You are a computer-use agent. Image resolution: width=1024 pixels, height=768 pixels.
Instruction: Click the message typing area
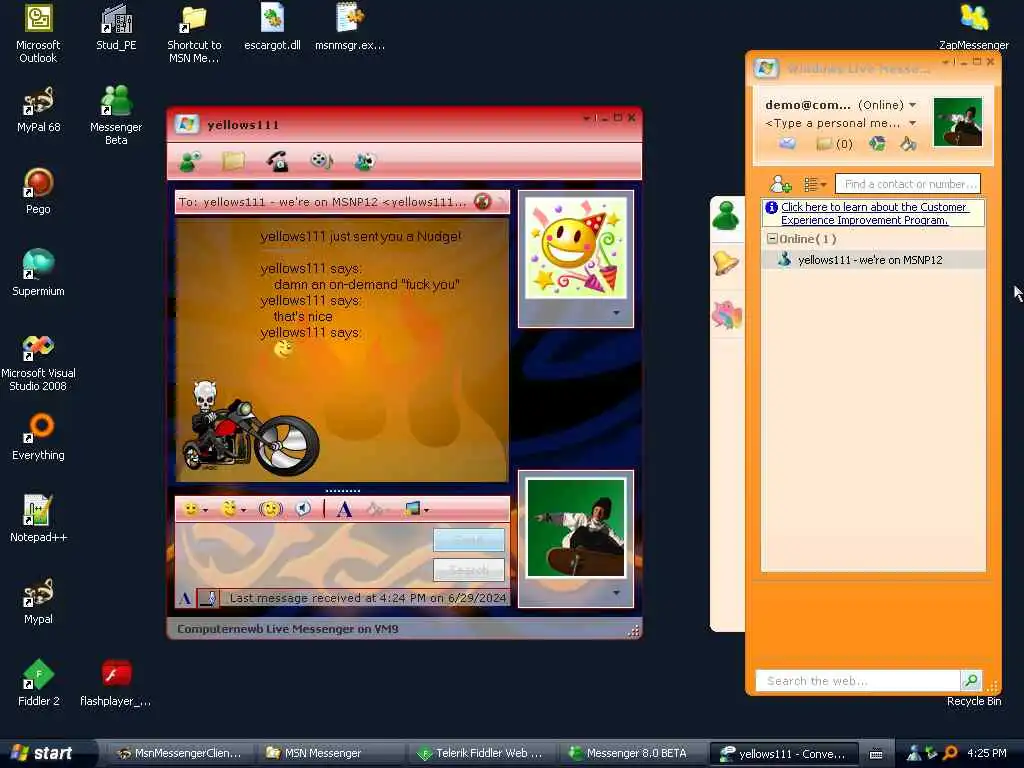tap(304, 555)
